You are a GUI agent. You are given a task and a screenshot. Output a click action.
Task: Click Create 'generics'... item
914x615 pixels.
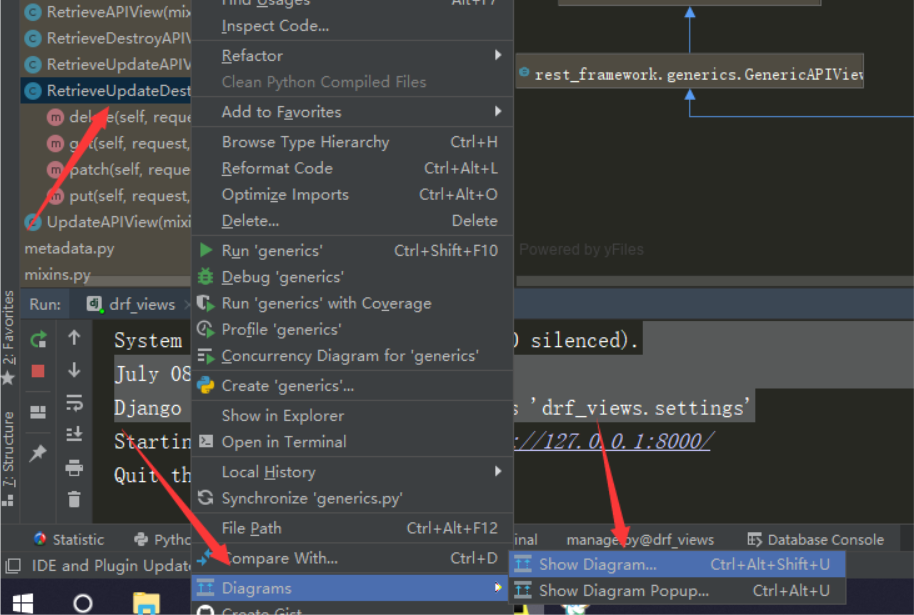pyautogui.click(x=352, y=386)
